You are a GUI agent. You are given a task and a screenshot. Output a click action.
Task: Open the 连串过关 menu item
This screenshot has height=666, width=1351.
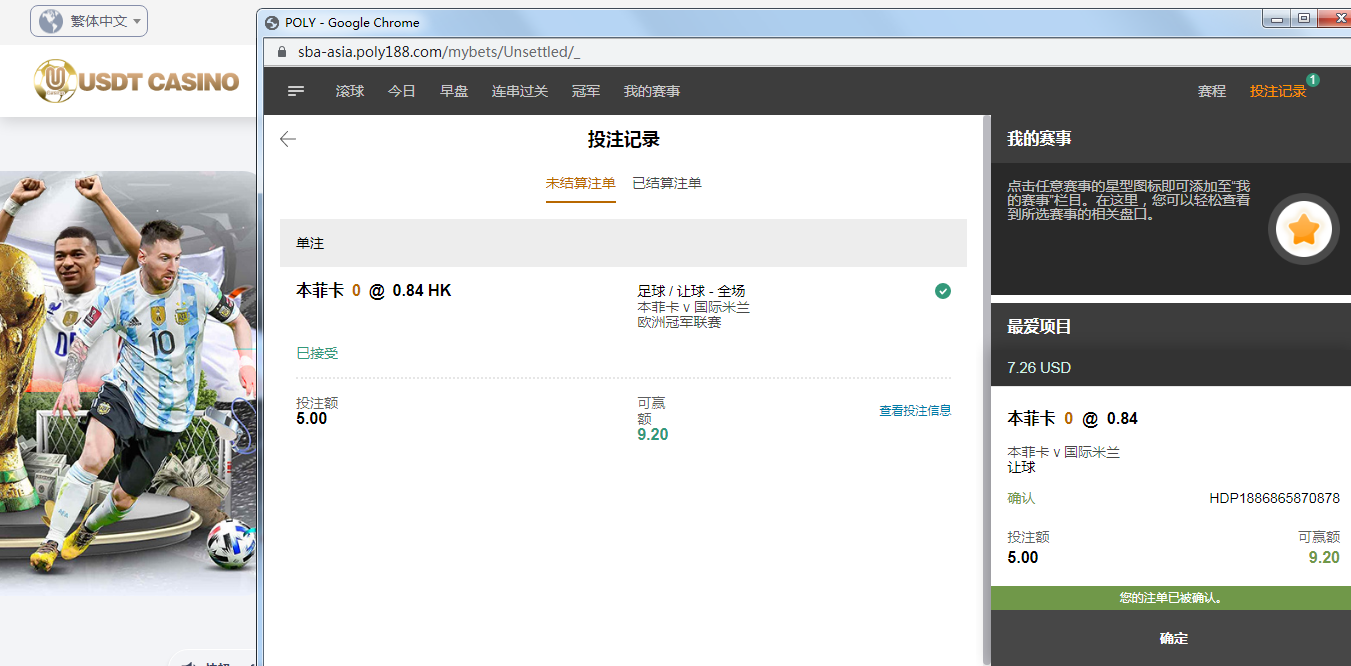520,91
